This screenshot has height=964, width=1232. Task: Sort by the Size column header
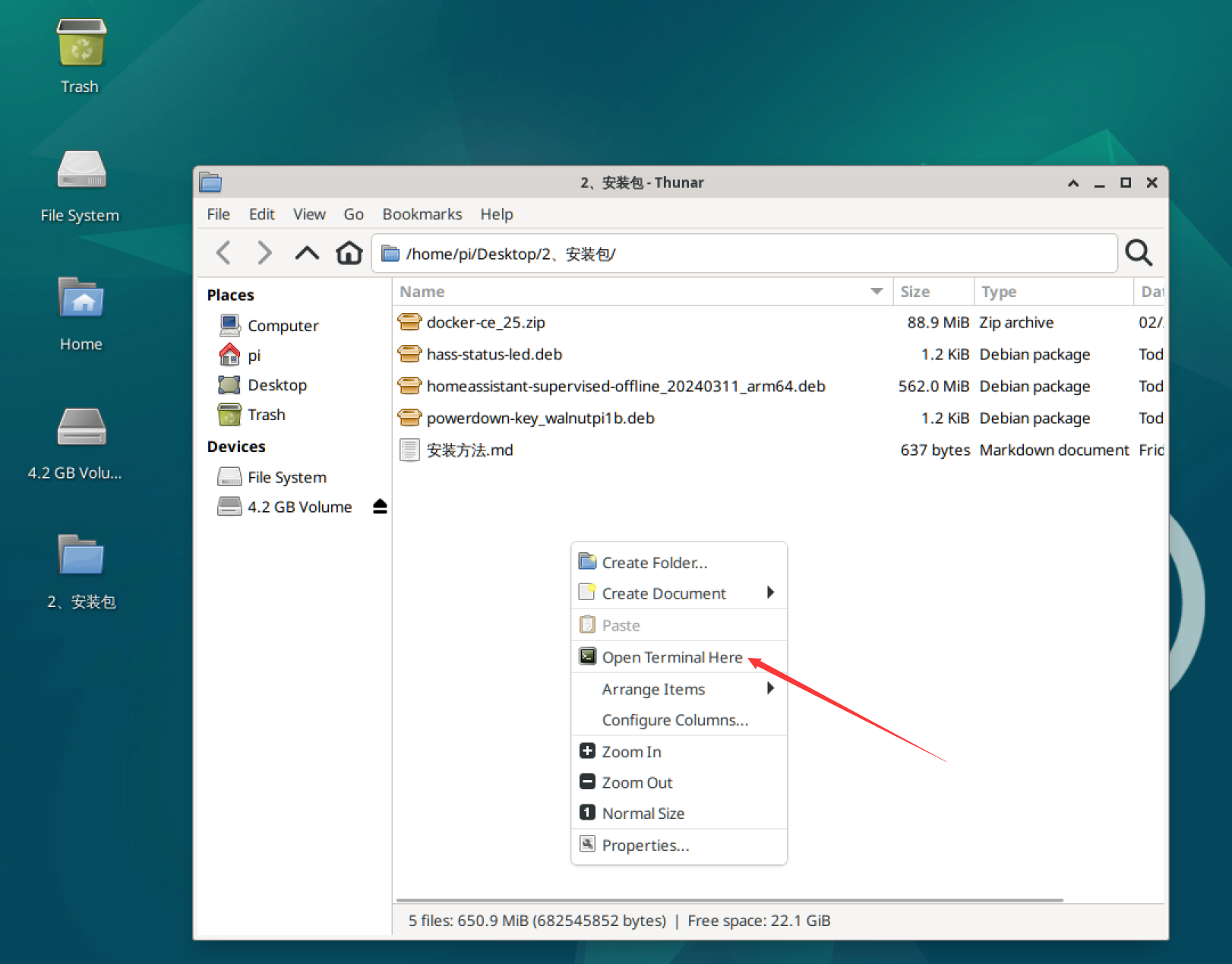click(933, 292)
